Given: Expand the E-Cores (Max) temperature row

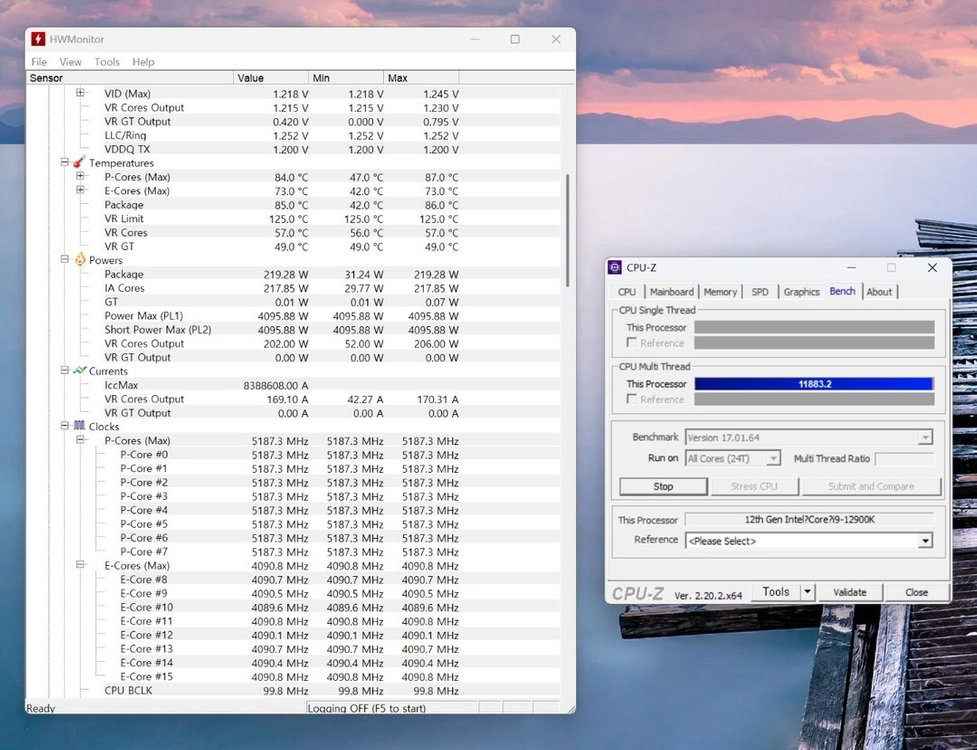Looking at the screenshot, I should (80, 190).
